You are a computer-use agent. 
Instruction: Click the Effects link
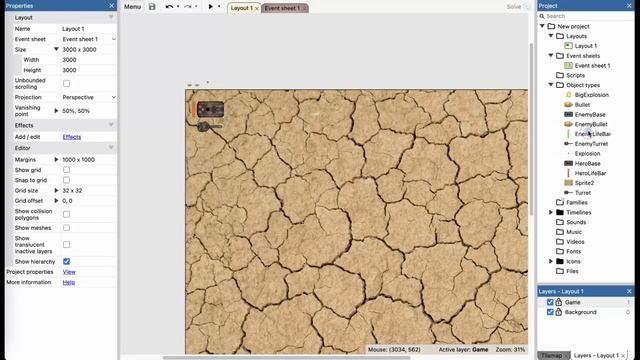[72, 137]
